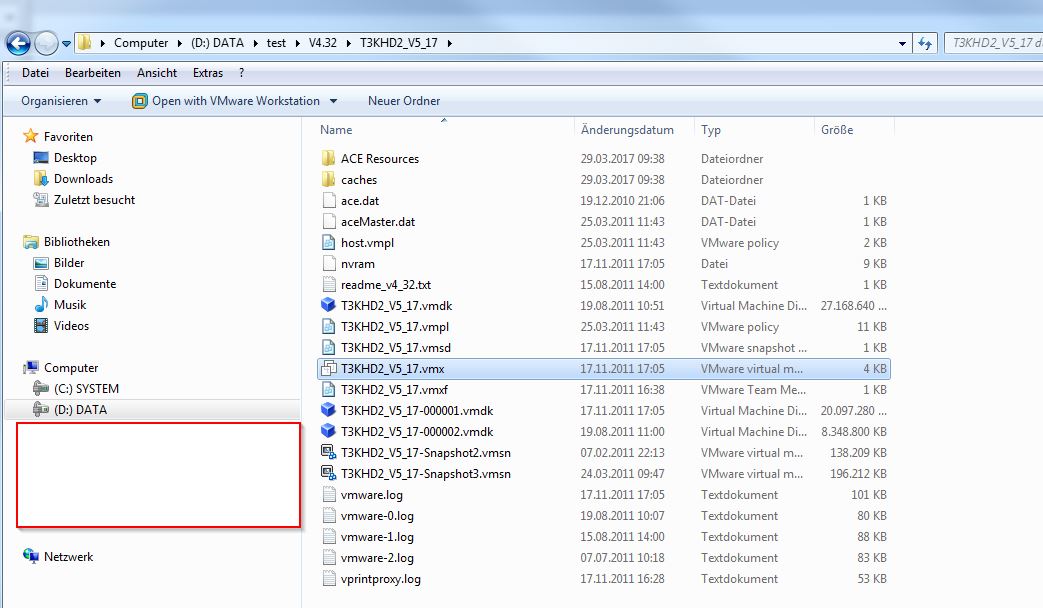Viewport: 1043px width, 608px height.
Task: Click the host.vmpl policy file icon
Action: 329,243
